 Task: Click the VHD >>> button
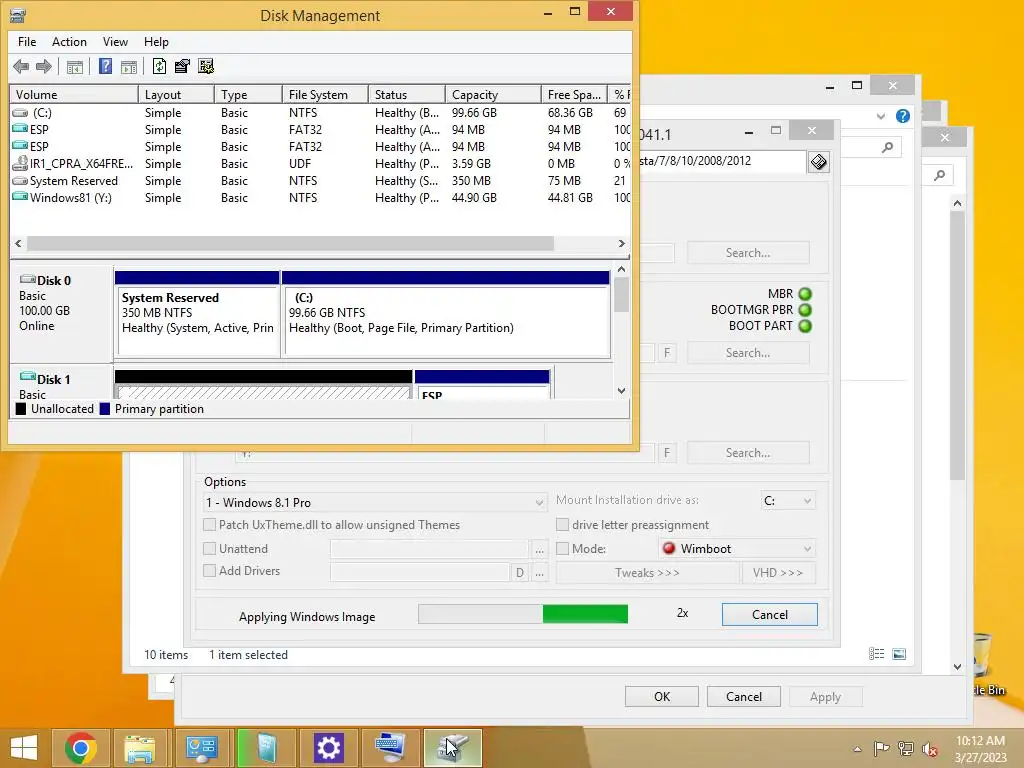778,573
